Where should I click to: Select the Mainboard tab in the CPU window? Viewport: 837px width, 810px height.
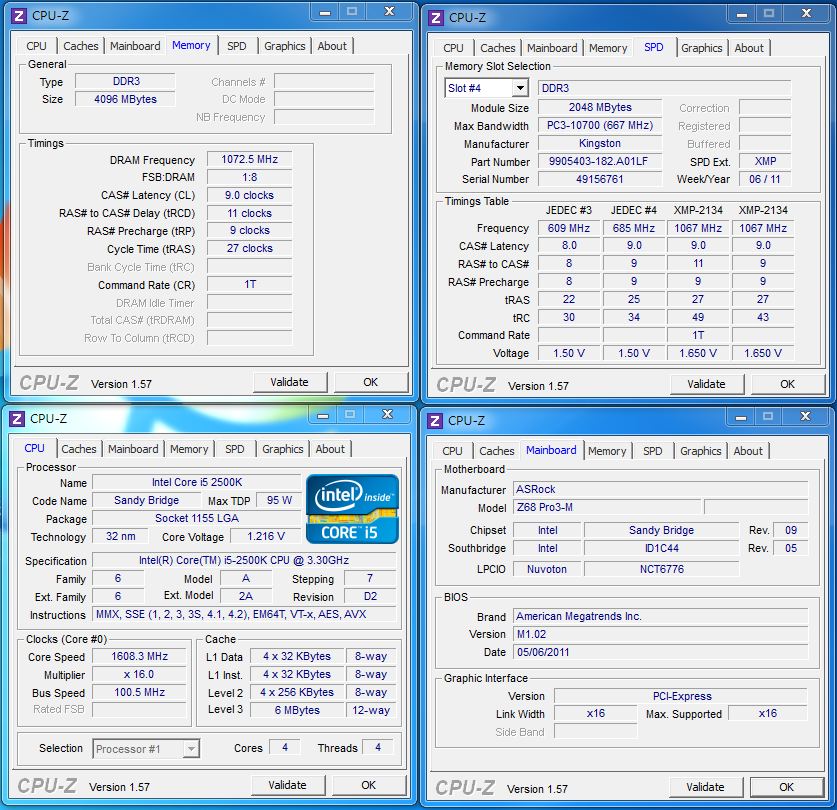[x=133, y=450]
